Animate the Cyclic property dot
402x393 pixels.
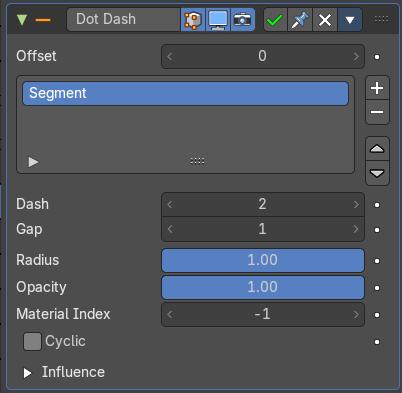(x=377, y=342)
